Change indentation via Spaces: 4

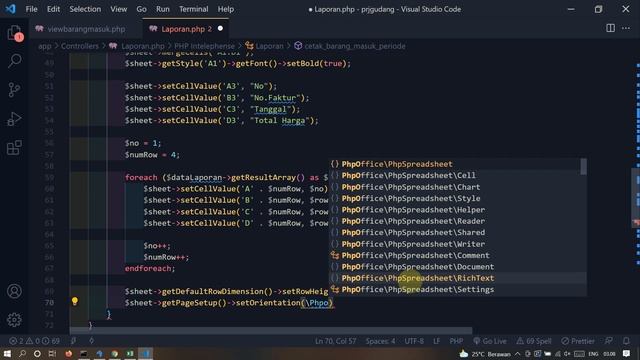pyautogui.click(x=380, y=341)
